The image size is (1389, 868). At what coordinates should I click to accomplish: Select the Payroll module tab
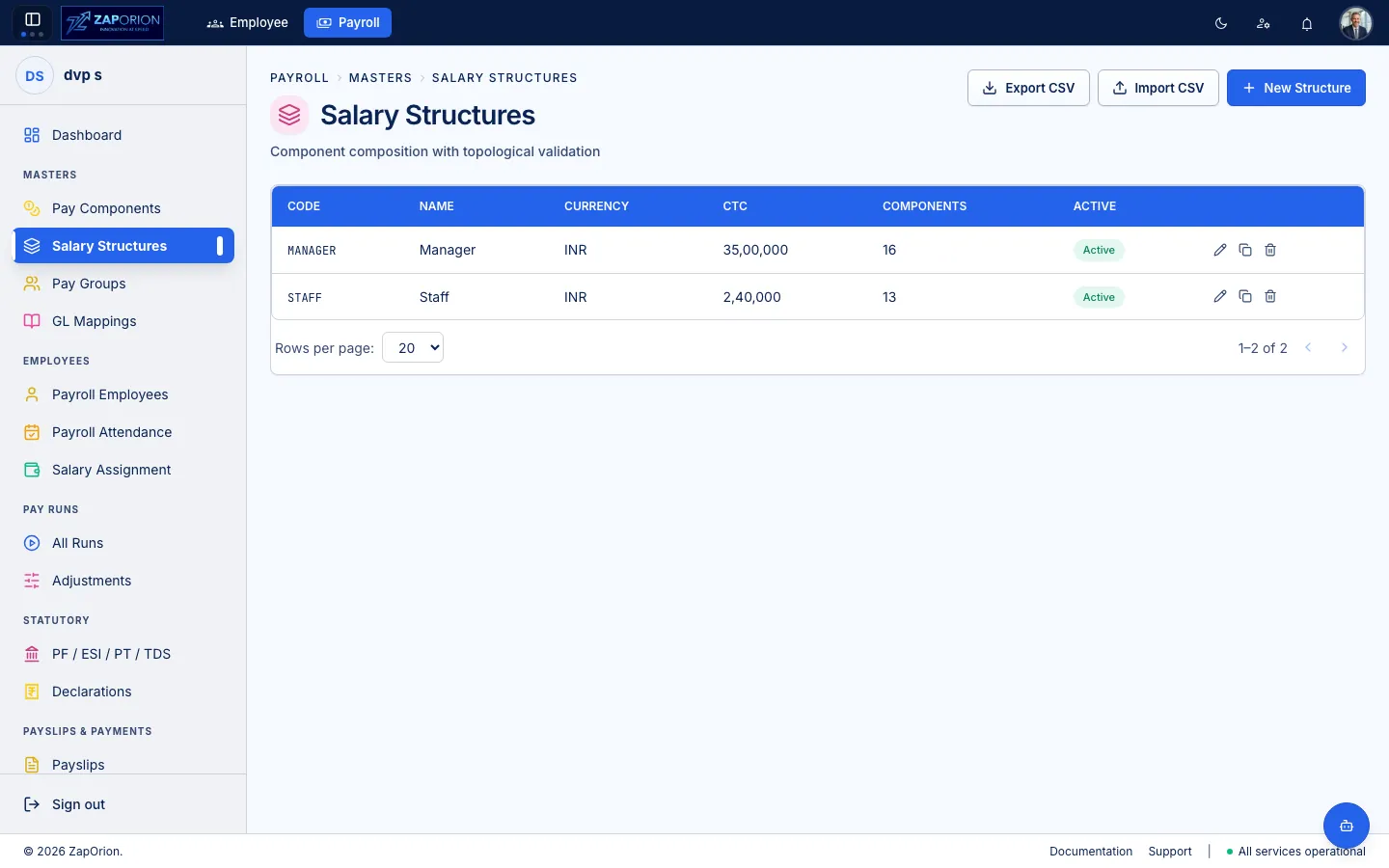pos(347,22)
